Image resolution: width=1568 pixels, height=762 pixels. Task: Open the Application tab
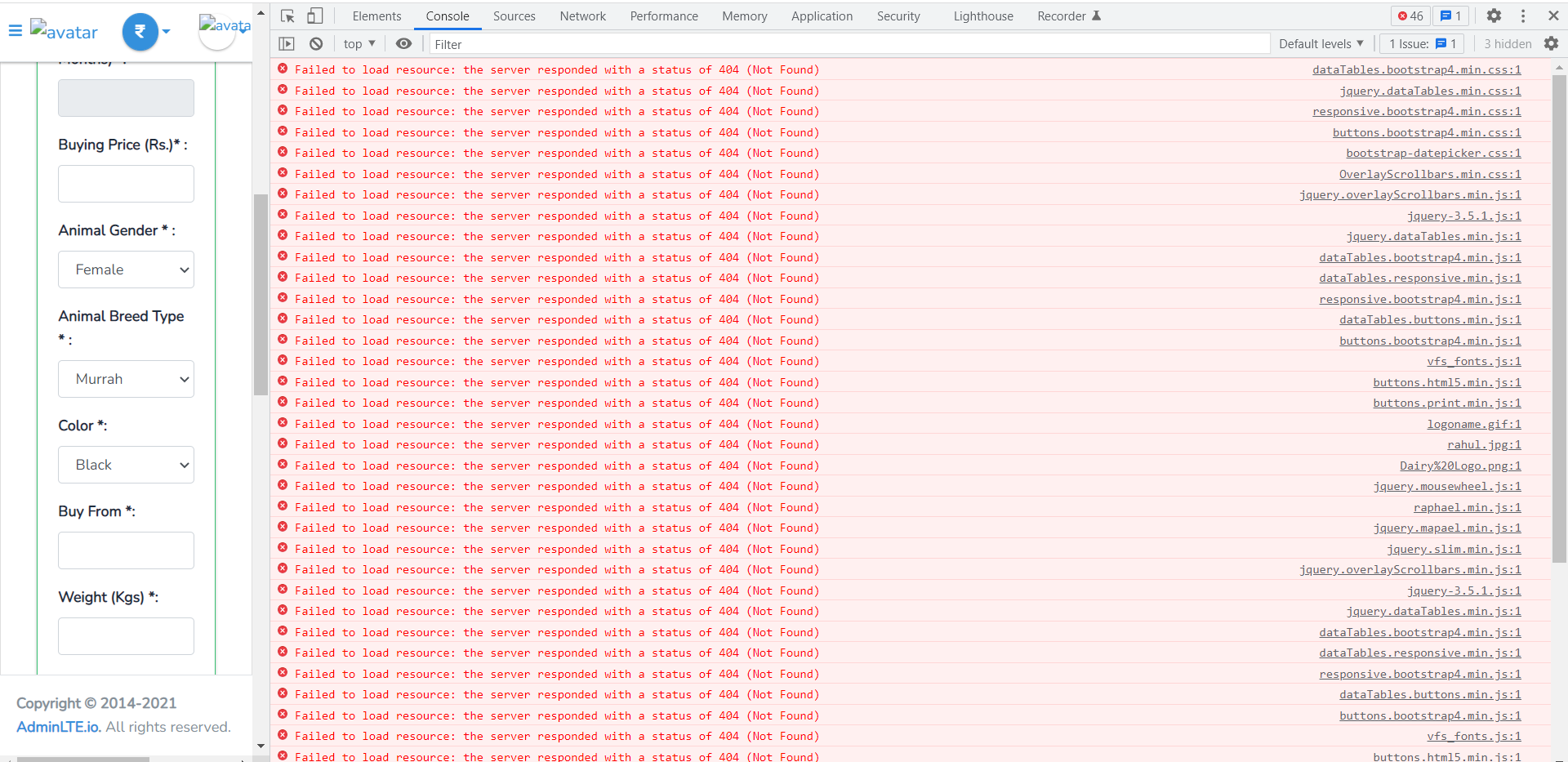point(822,16)
